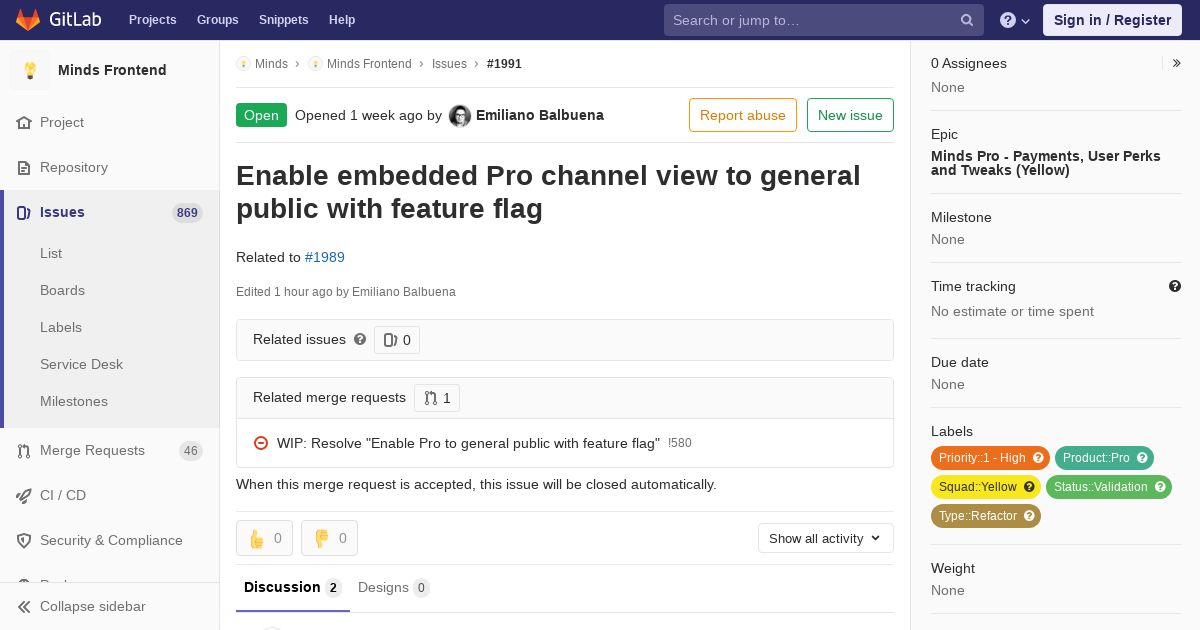Click Emiliano Balbuena's avatar image

tap(460, 116)
